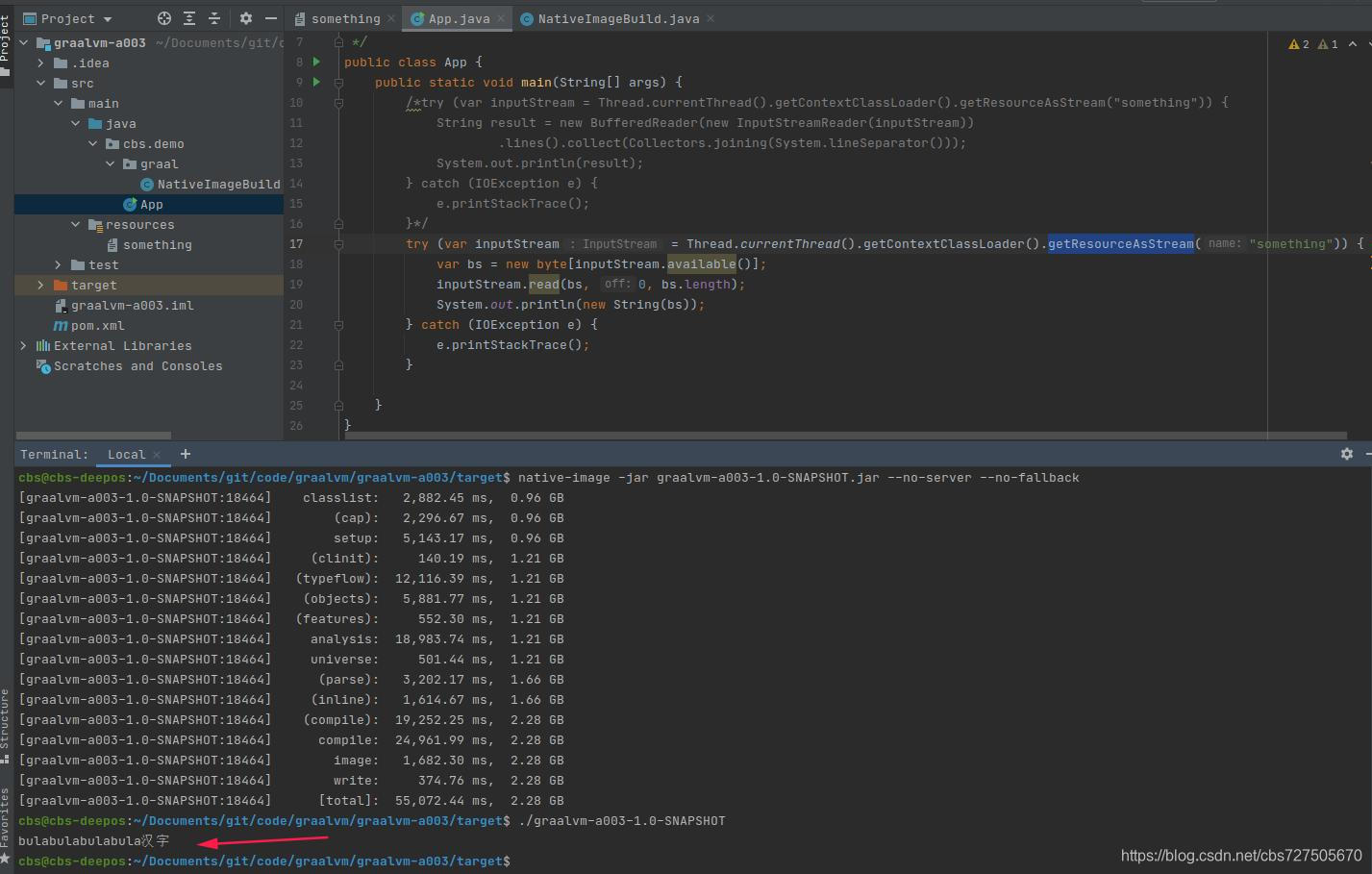Collapse the cbs.demo package
This screenshot has height=874, width=1372.
92,143
